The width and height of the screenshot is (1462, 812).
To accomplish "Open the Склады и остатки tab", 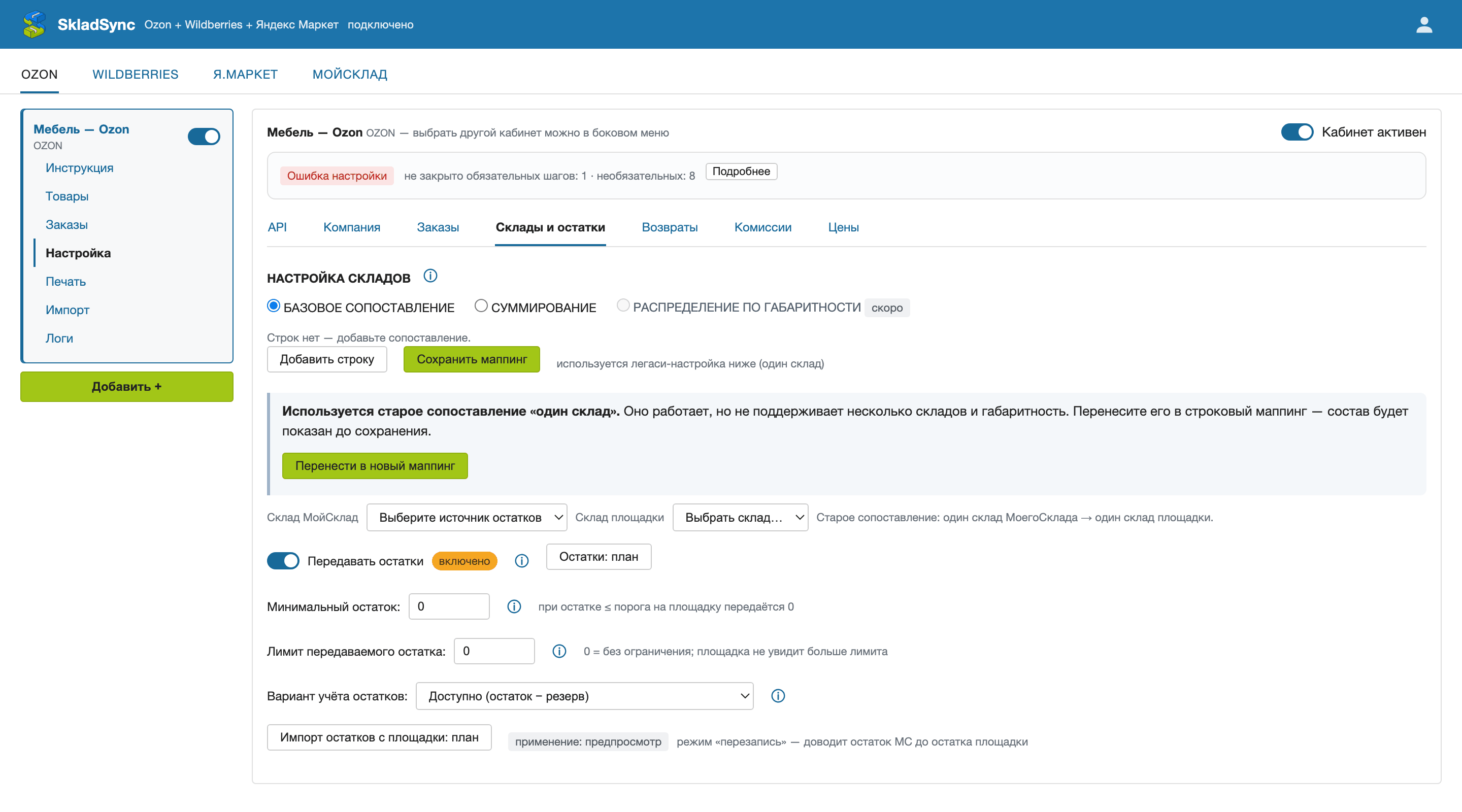I will coord(550,227).
